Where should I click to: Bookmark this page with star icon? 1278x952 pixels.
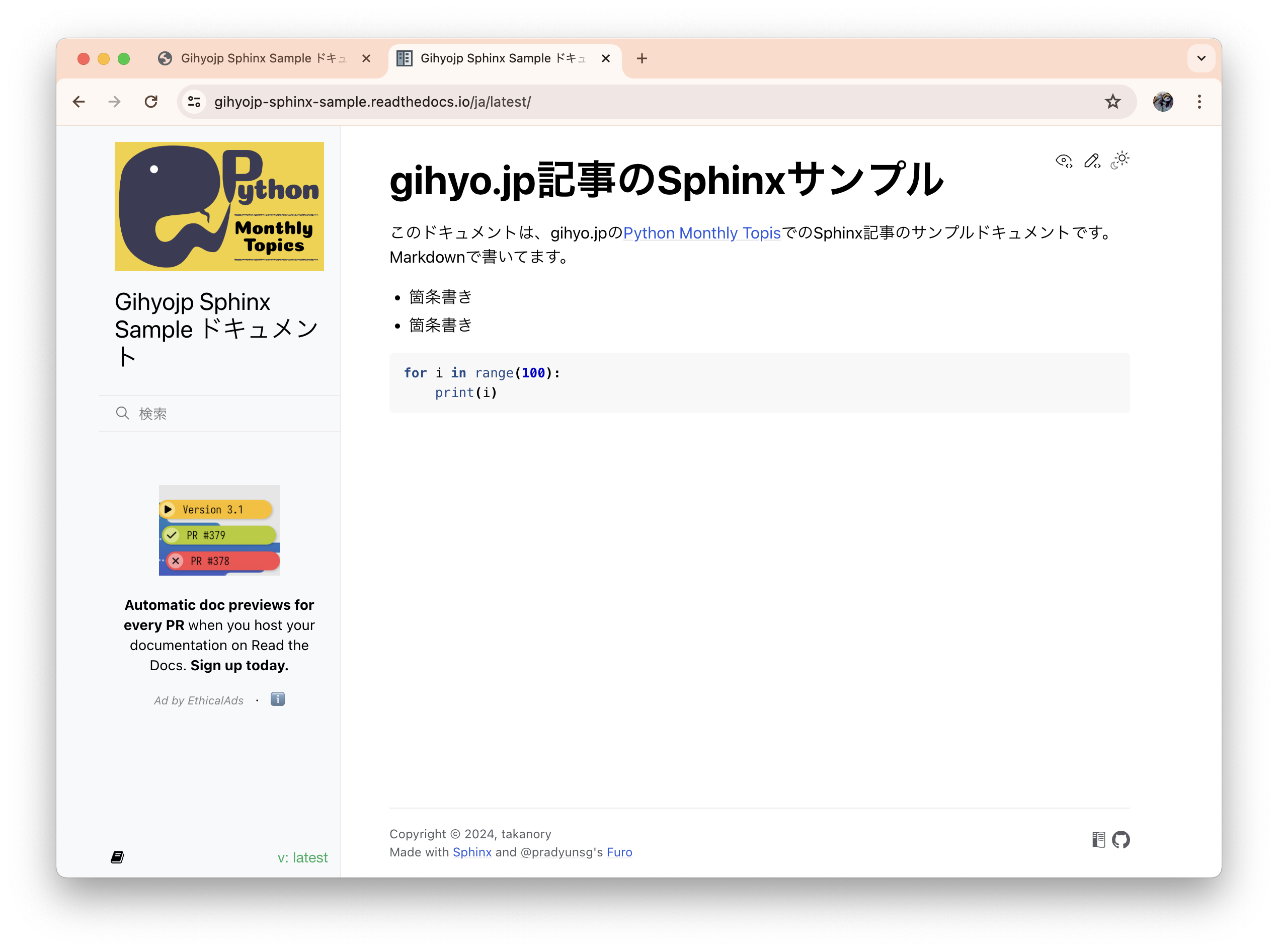1112,102
